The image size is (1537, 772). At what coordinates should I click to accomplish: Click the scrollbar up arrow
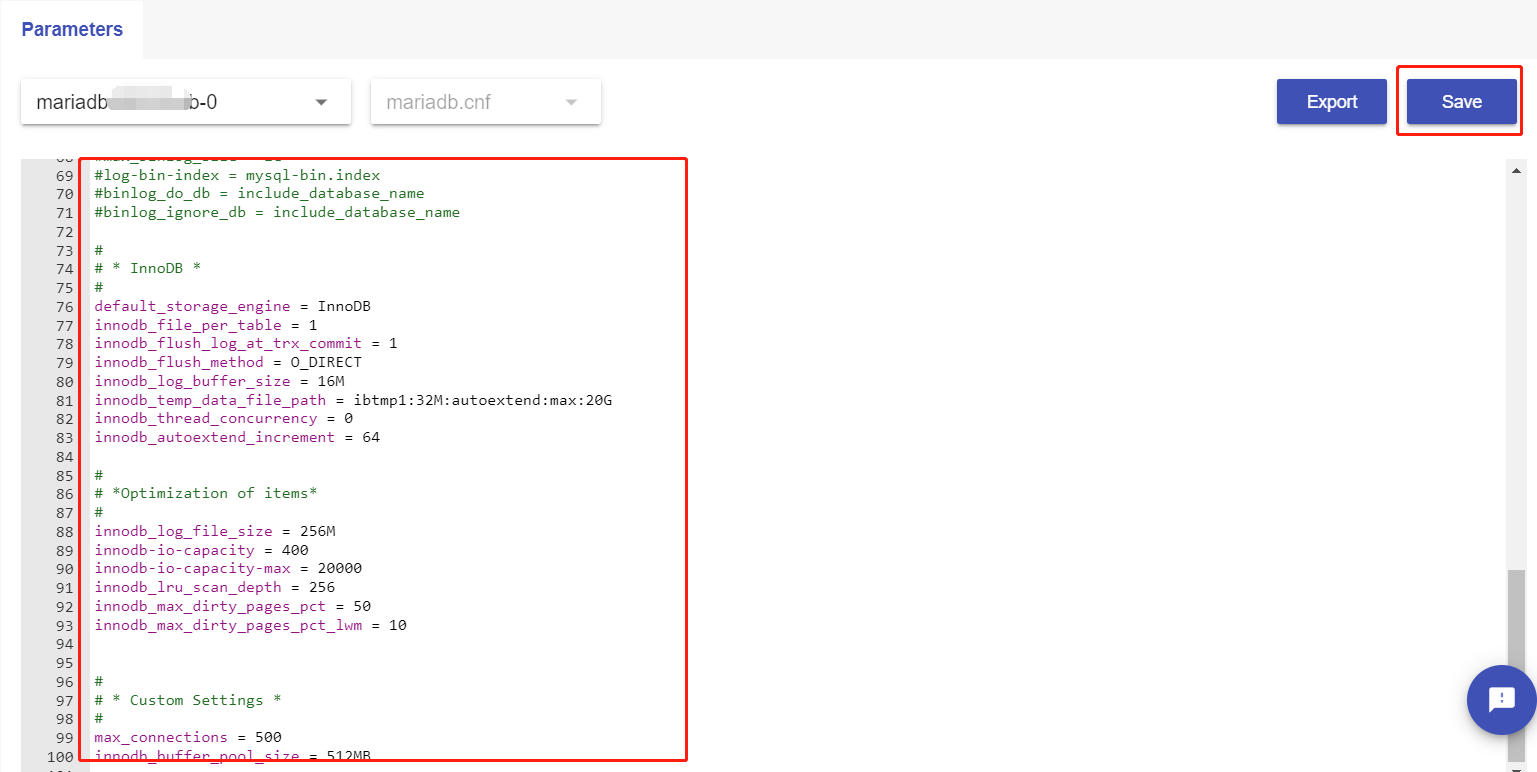(1517, 171)
